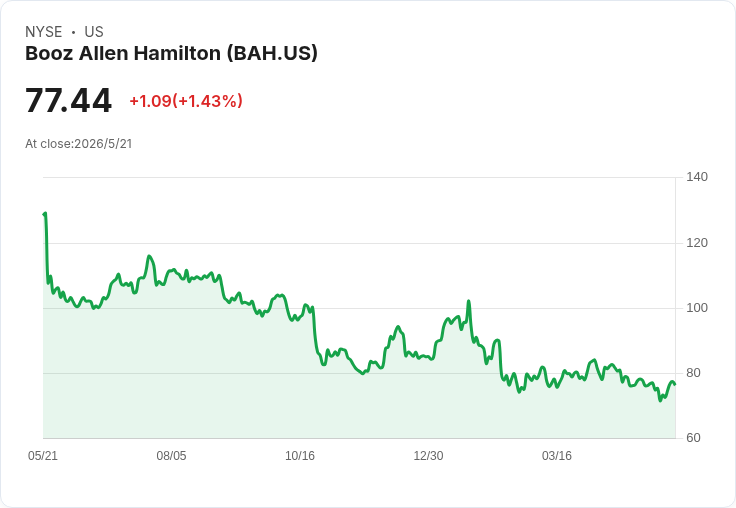Click the final data point on the line
This screenshot has width=736, height=508.
tap(675, 384)
